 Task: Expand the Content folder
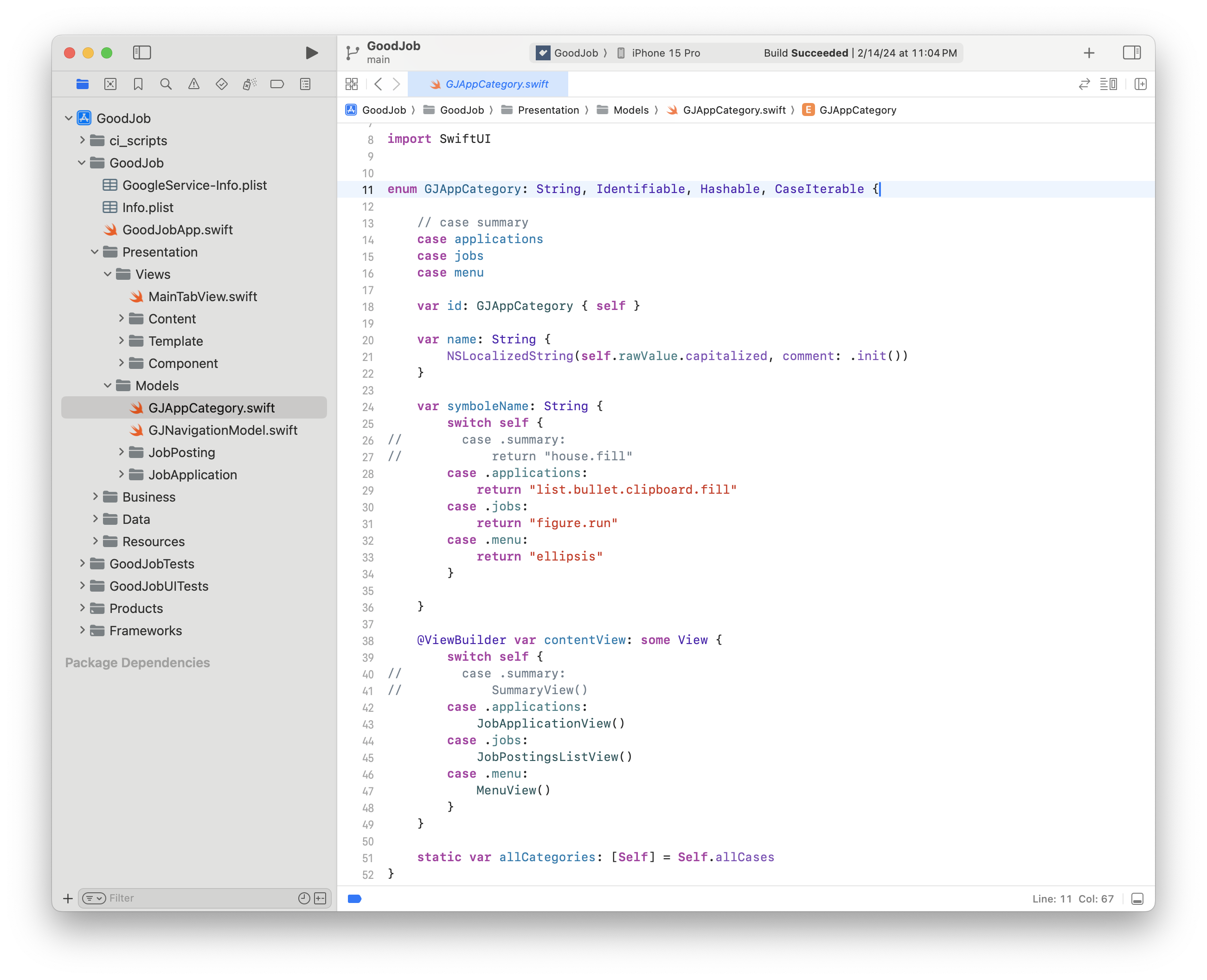(122, 318)
